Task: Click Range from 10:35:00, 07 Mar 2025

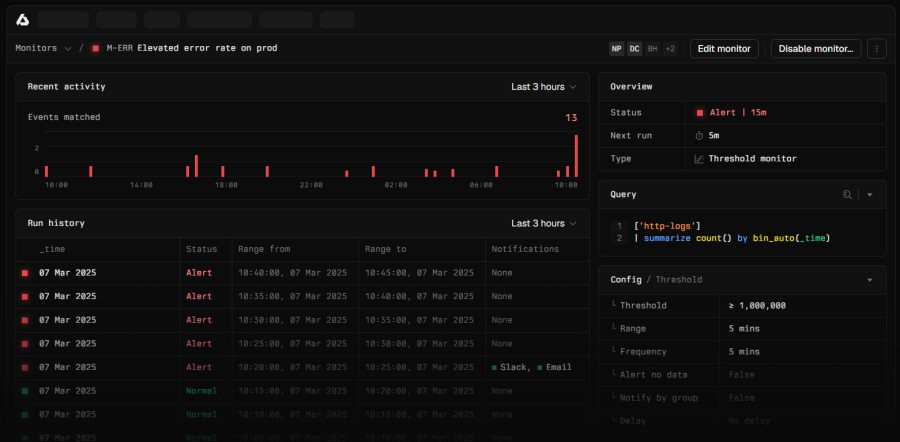Action: coord(293,296)
